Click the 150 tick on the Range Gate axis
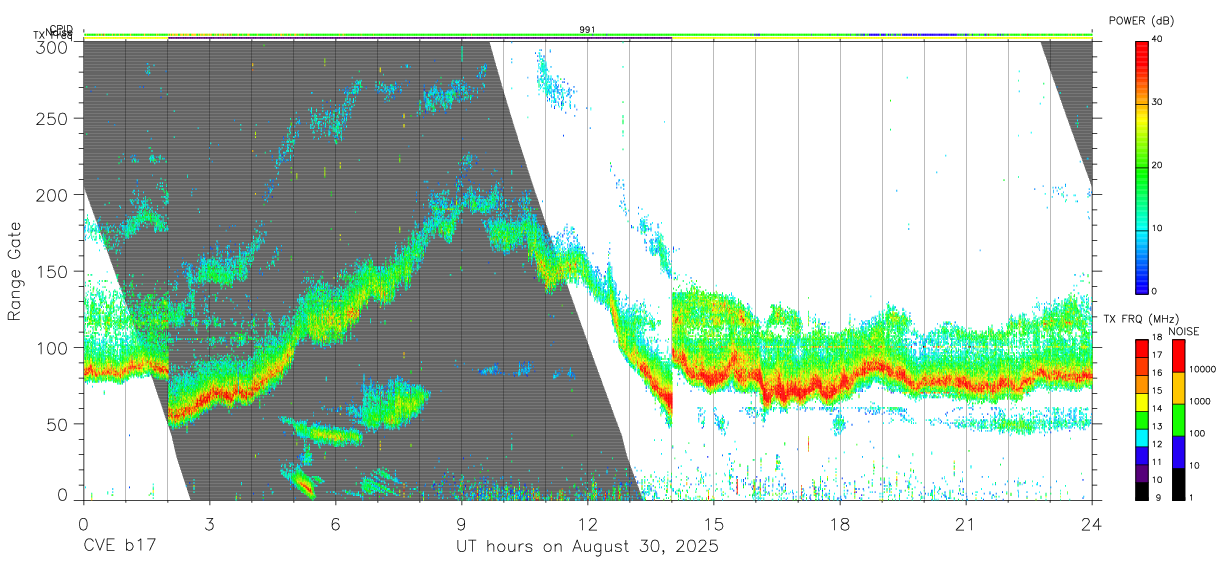Image resolution: width=1228 pixels, height=567 pixels. pos(51,271)
